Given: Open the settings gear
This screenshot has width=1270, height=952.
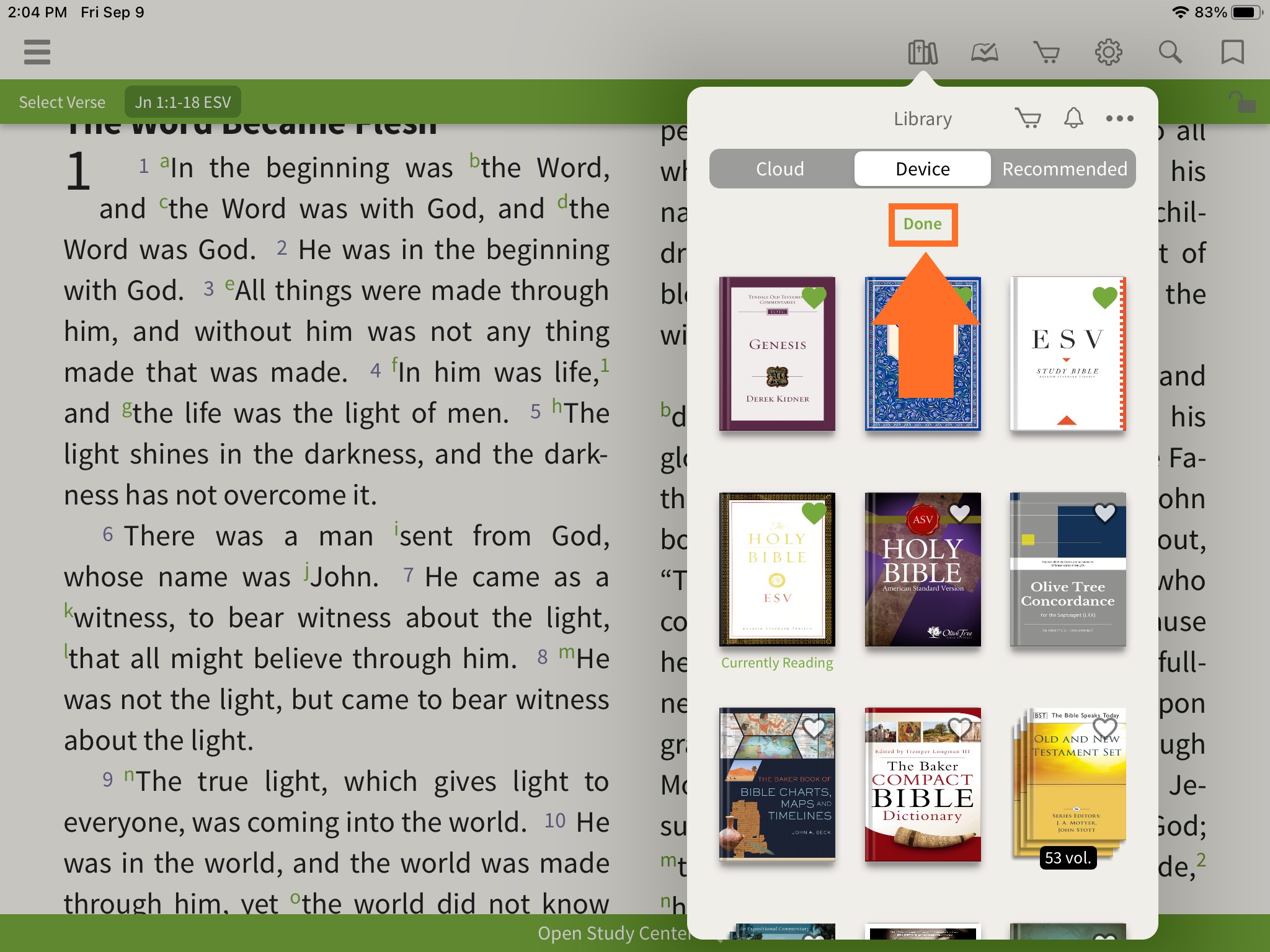Looking at the screenshot, I should coord(1109,52).
